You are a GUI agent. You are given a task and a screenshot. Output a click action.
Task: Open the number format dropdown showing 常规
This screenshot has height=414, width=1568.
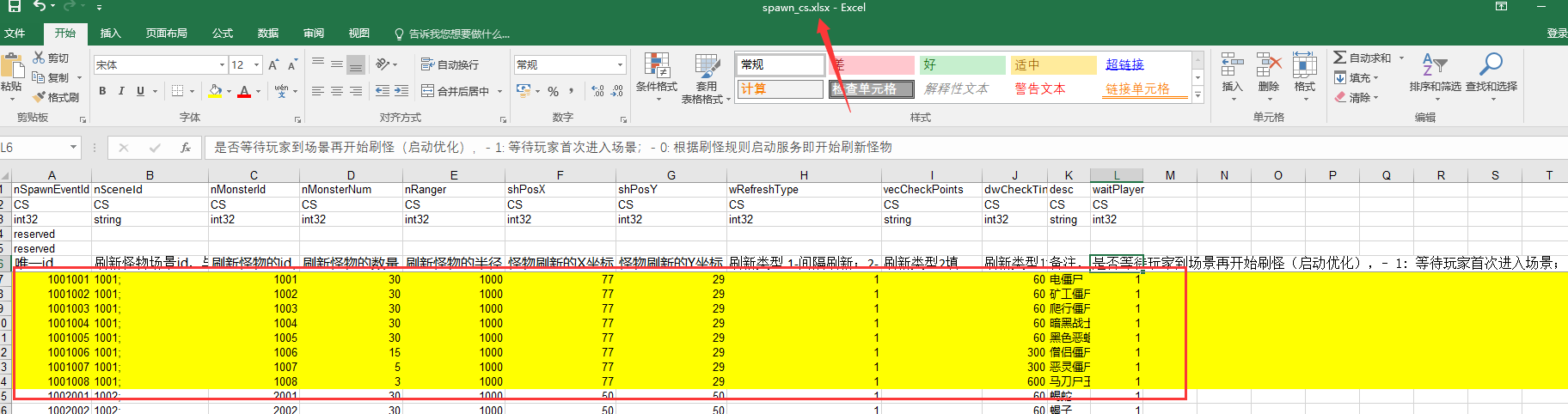[620, 65]
